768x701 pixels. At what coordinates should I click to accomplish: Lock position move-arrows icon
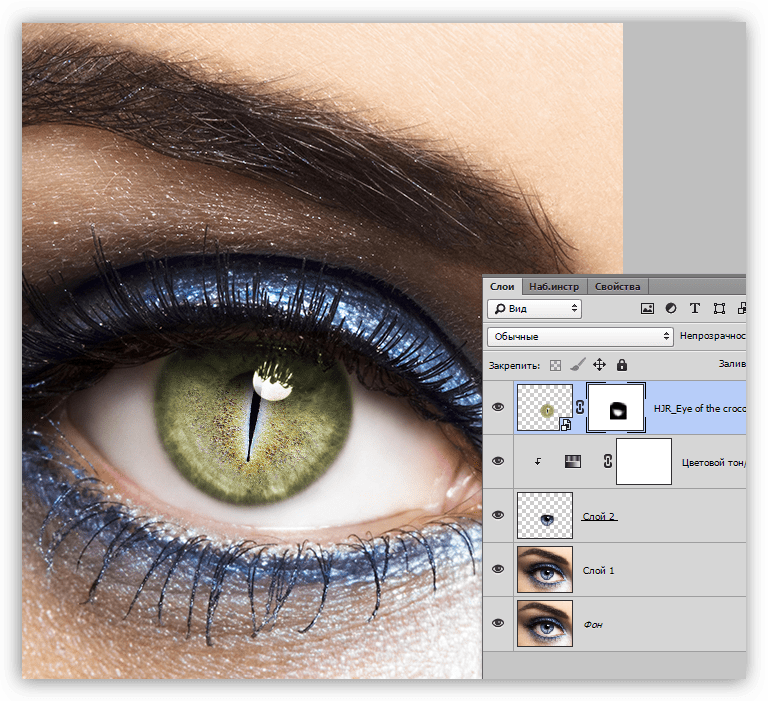(600, 365)
